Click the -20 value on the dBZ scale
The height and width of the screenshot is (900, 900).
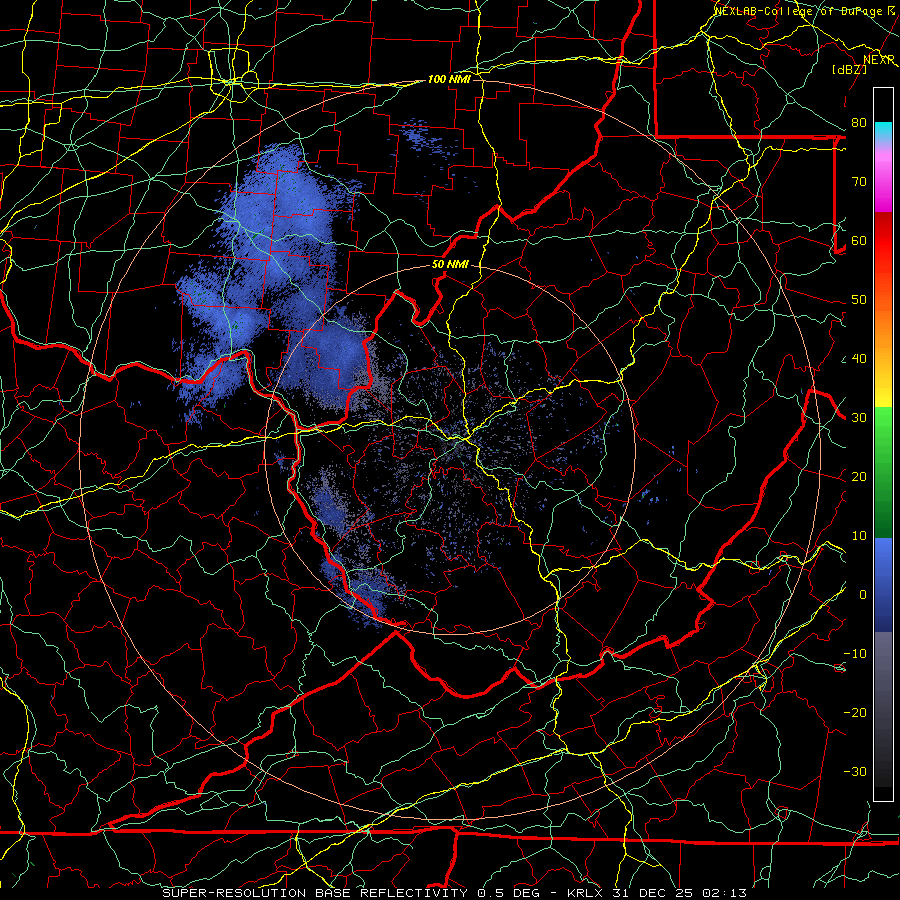click(855, 713)
